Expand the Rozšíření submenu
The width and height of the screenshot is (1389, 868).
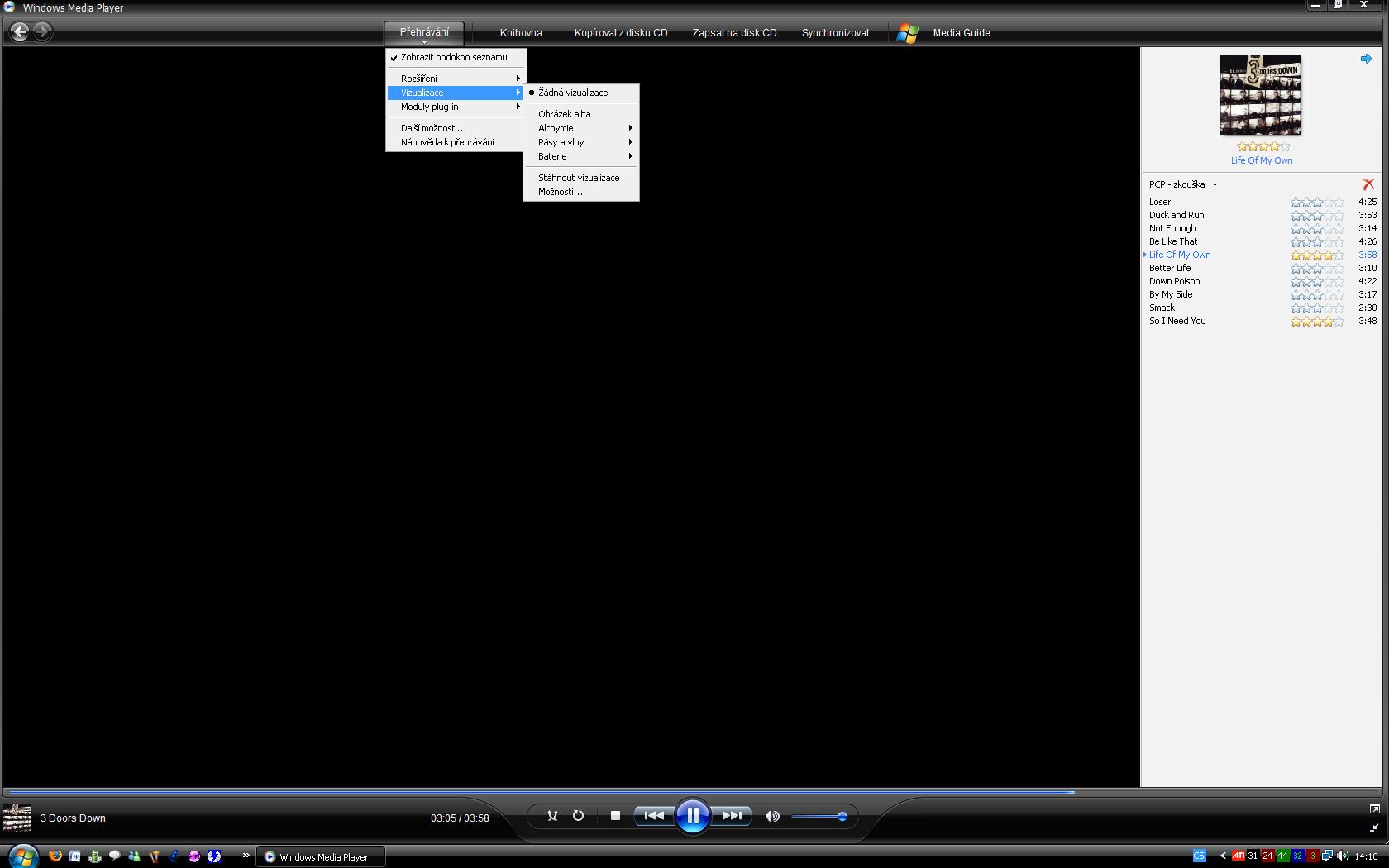coord(456,79)
